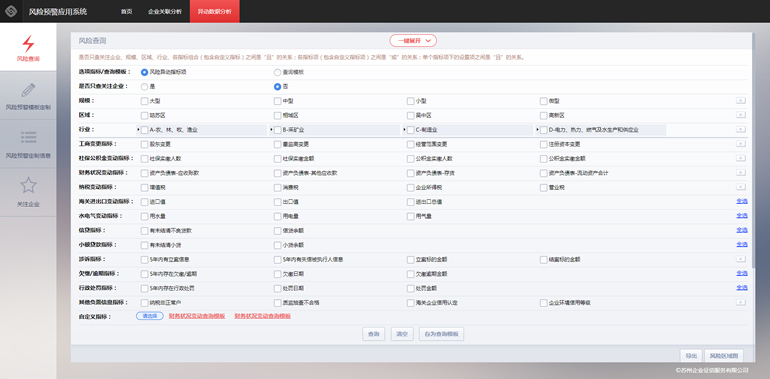Click 全选 in the 信贷指标 row
This screenshot has height=379, width=770.
click(x=742, y=230)
